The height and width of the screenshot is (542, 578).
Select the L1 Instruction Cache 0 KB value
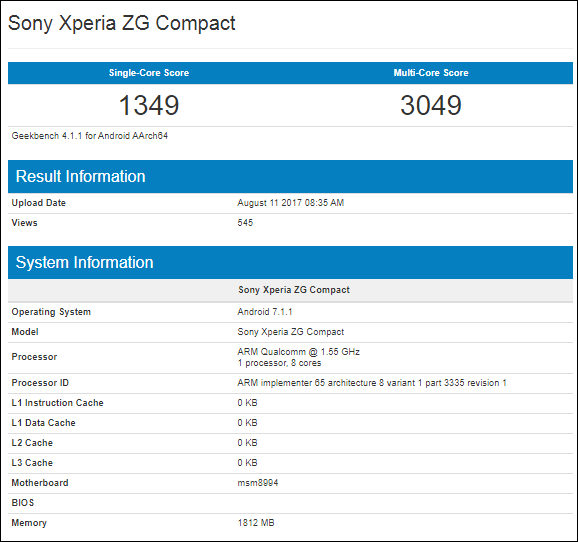(x=247, y=403)
